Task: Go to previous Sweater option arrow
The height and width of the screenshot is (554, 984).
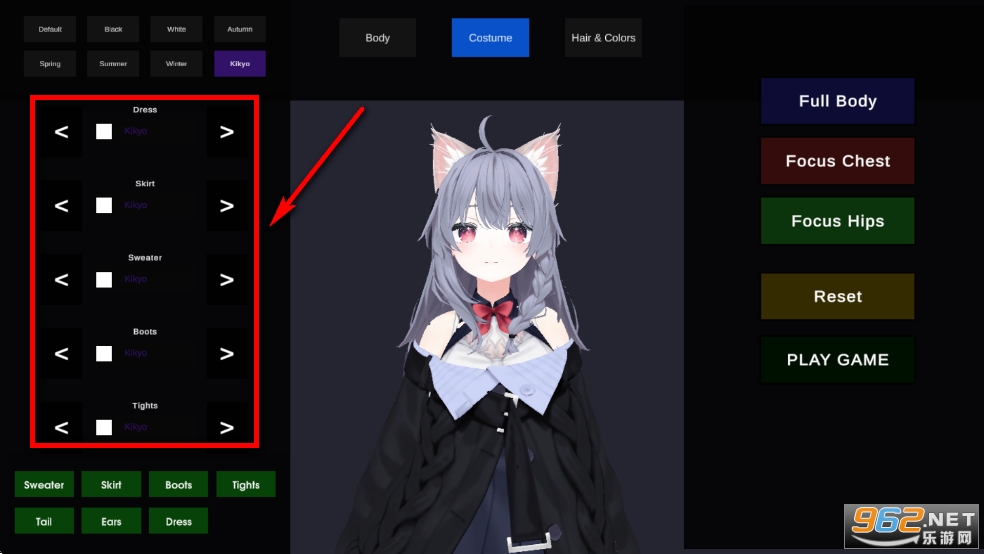Action: [x=61, y=280]
